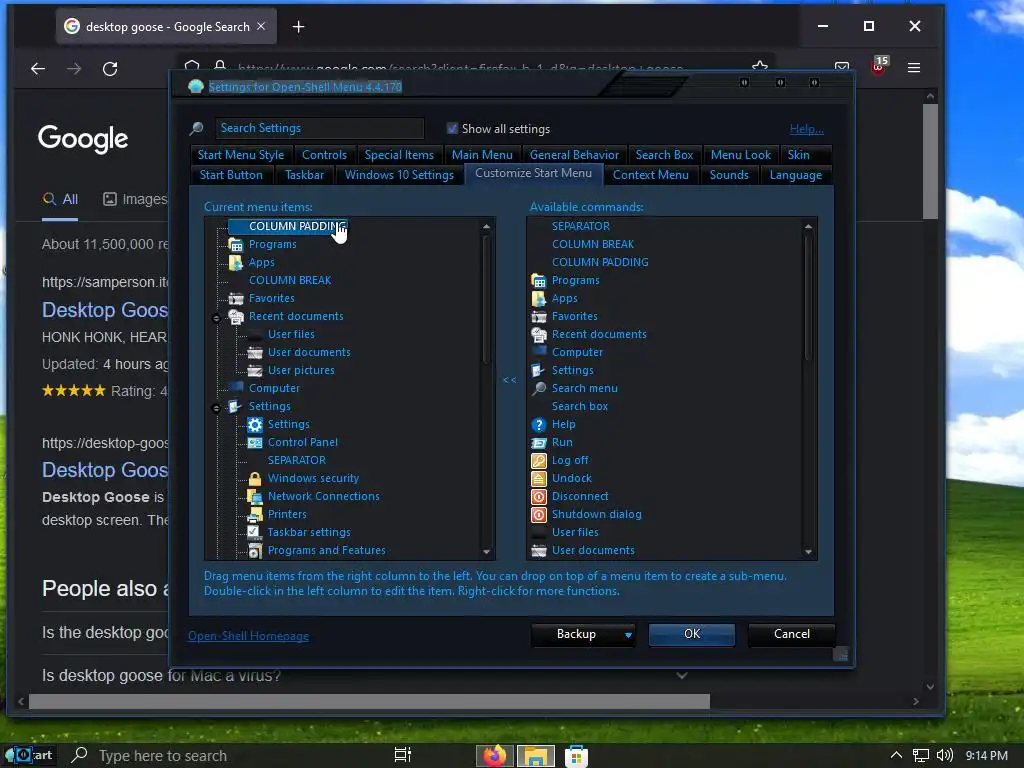Image resolution: width=1024 pixels, height=768 pixels.
Task: Expand the Firefox browser's People also ask question chevron
Action: (682, 675)
